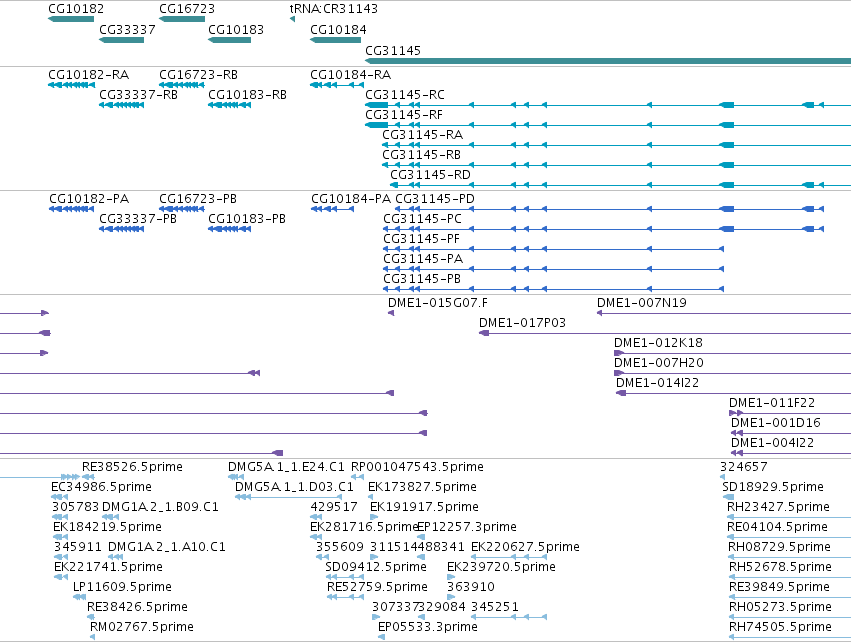The image size is (851, 642).
Task: Click EST RH74505.5prime
Action: (790, 637)
